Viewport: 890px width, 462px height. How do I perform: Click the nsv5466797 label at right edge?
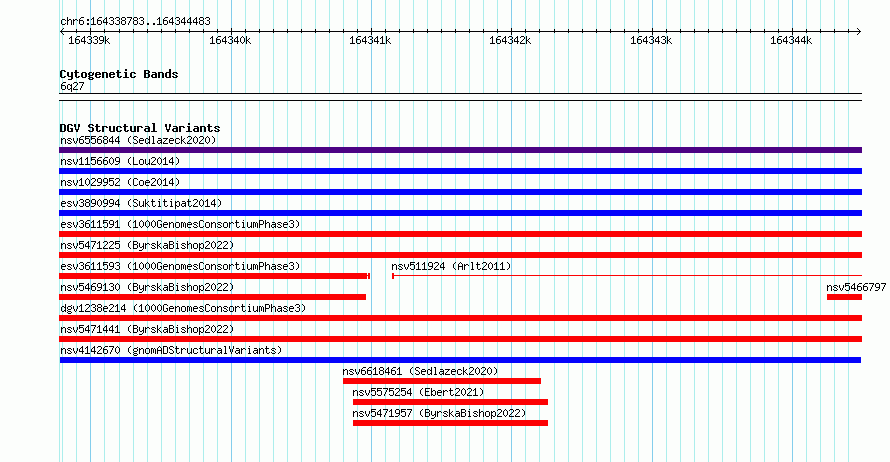[856, 287]
